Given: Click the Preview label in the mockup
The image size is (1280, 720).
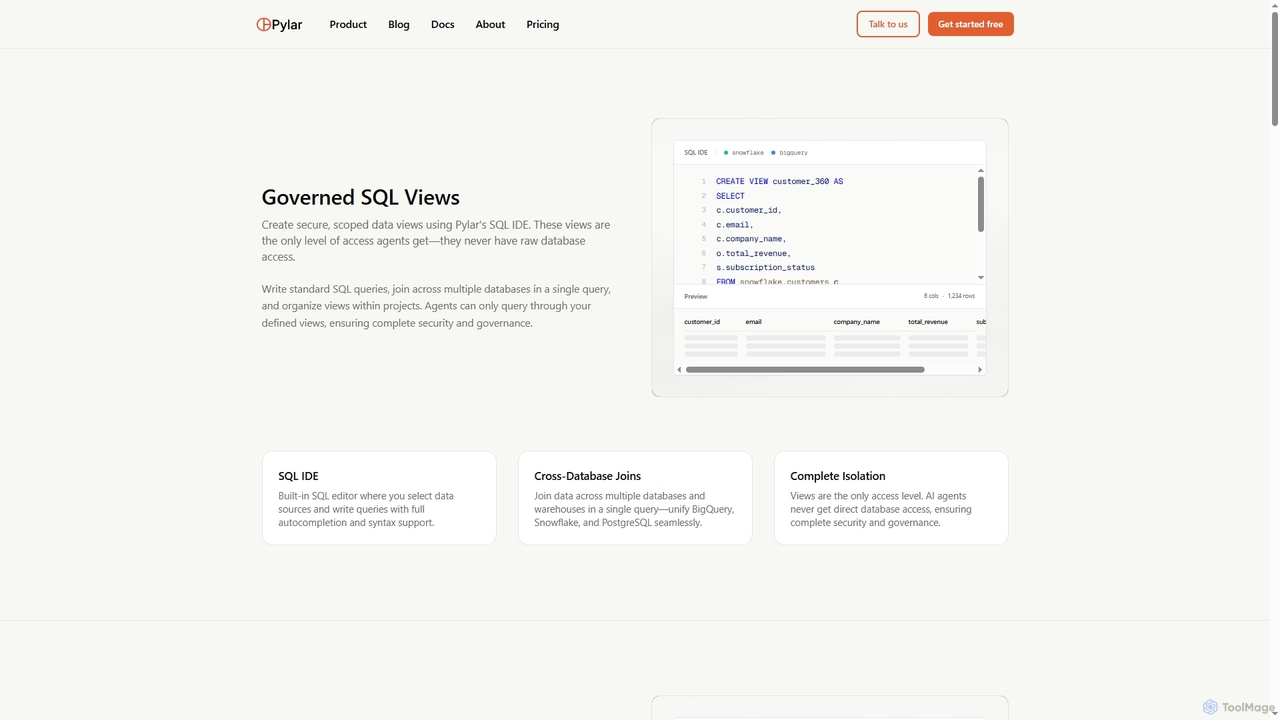Looking at the screenshot, I should [696, 296].
